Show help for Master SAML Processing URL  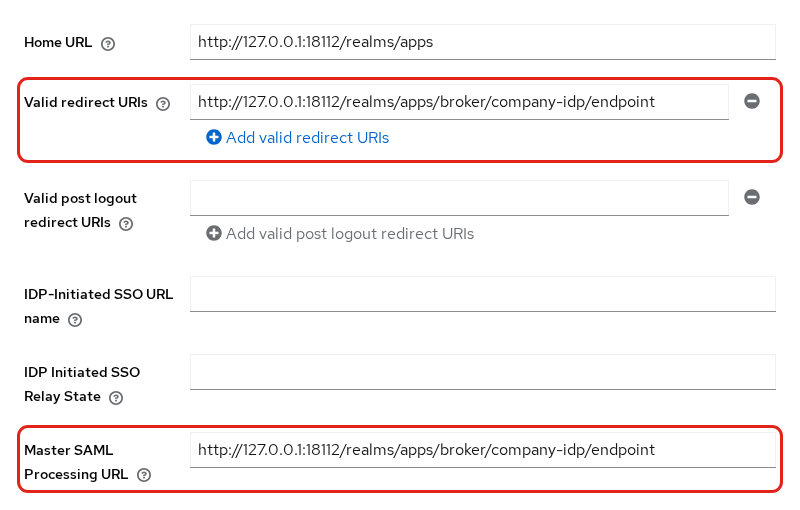pos(144,475)
